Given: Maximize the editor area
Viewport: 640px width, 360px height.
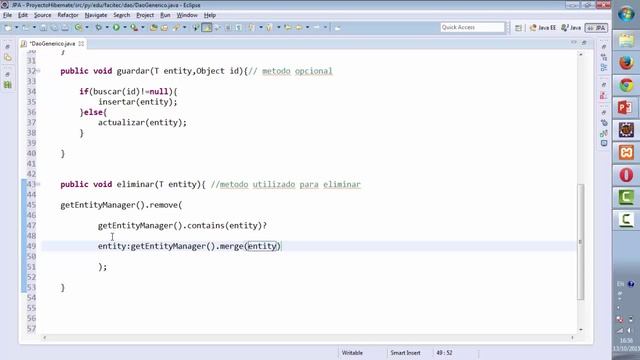Looking at the screenshot, I should tap(584, 42).
